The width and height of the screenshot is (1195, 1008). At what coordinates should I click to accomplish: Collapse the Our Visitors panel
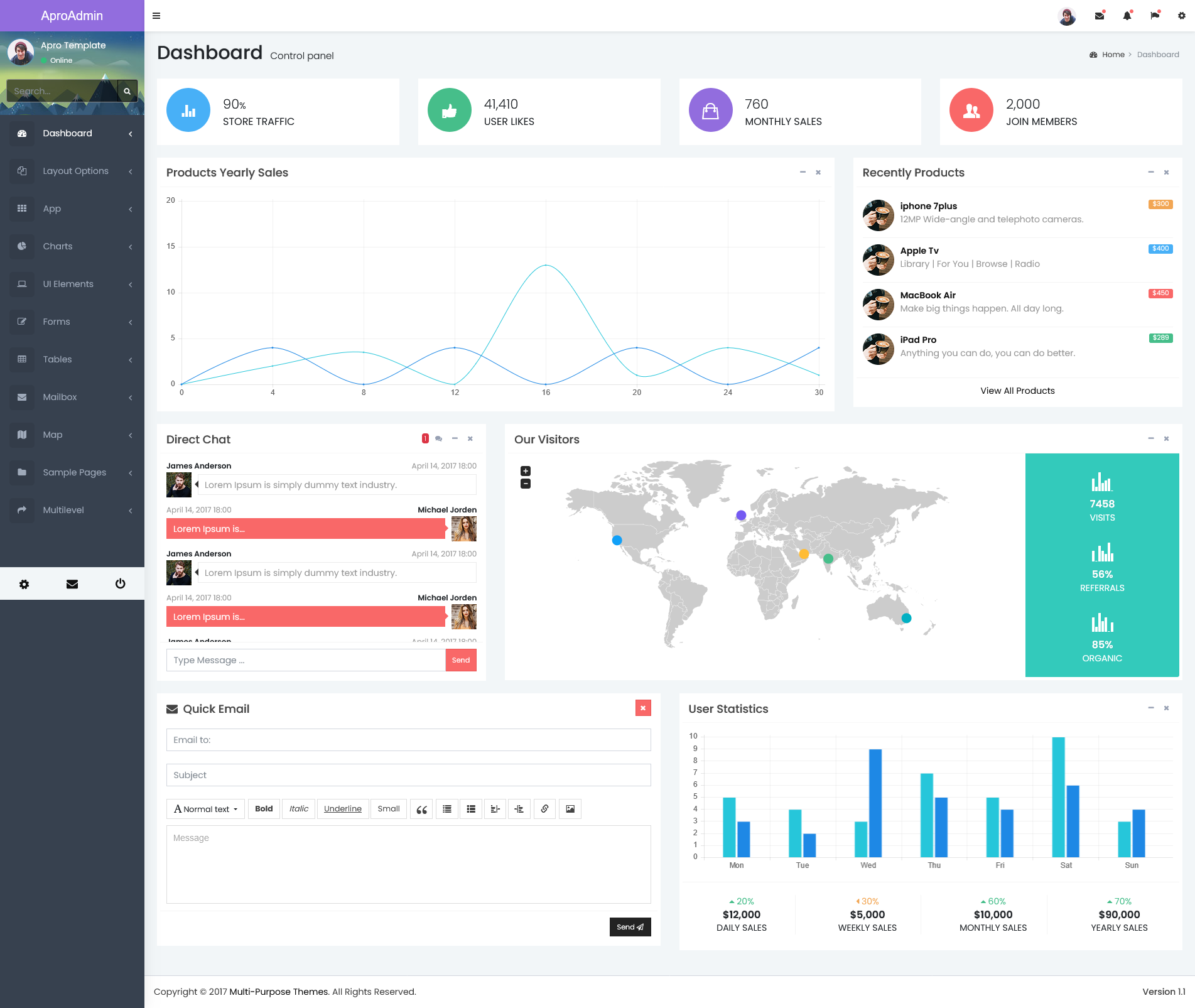1151,438
